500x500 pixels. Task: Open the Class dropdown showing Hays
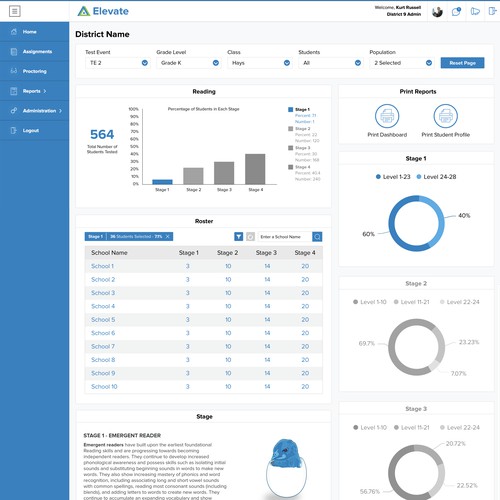(260, 63)
